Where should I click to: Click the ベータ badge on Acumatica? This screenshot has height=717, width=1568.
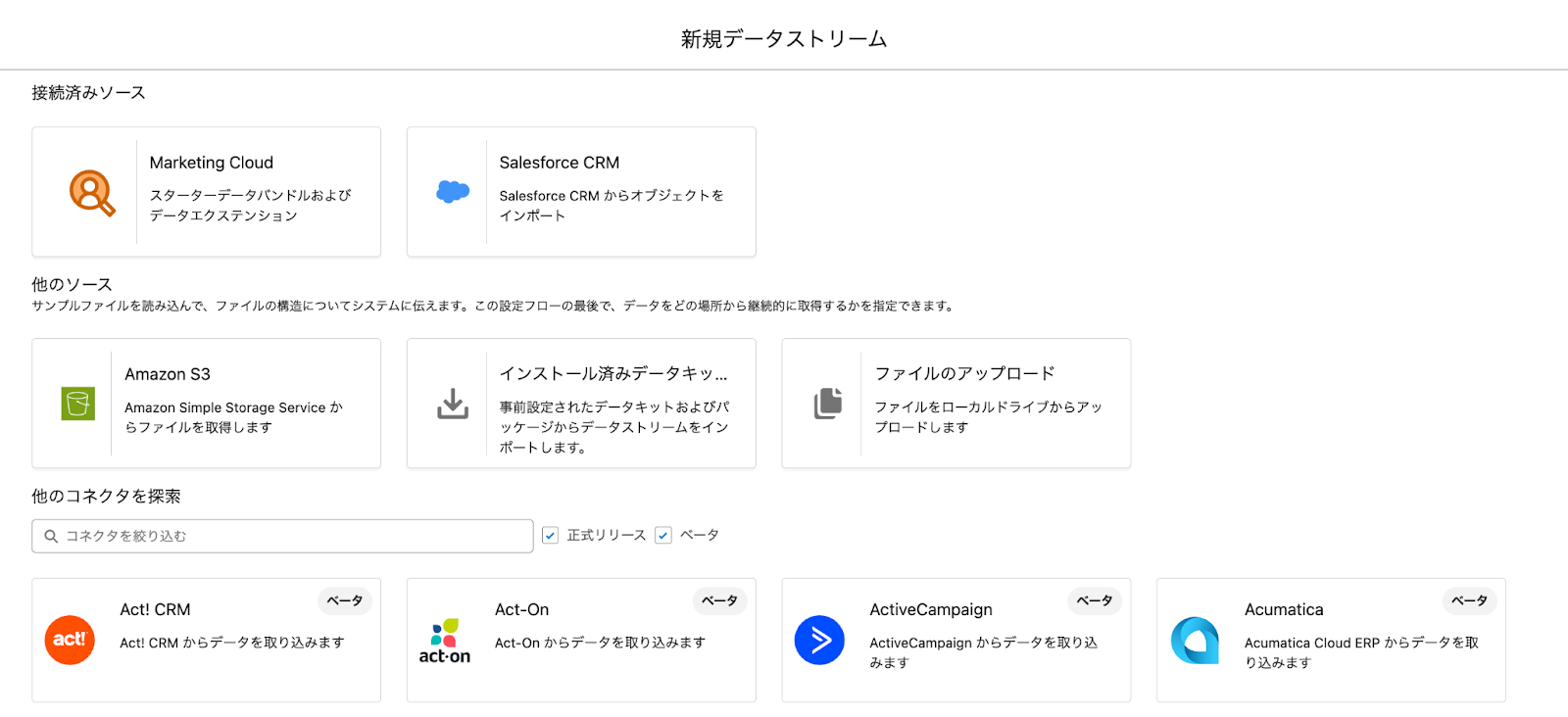pyautogui.click(x=1469, y=600)
